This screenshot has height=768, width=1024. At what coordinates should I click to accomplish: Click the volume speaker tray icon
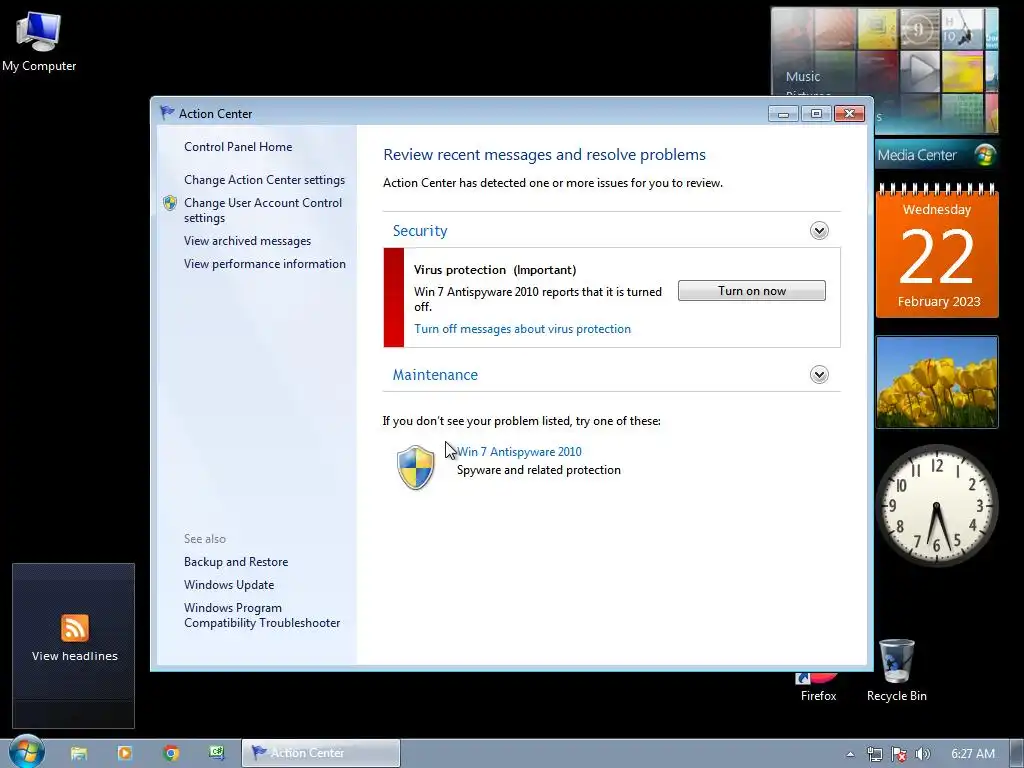(x=922, y=754)
